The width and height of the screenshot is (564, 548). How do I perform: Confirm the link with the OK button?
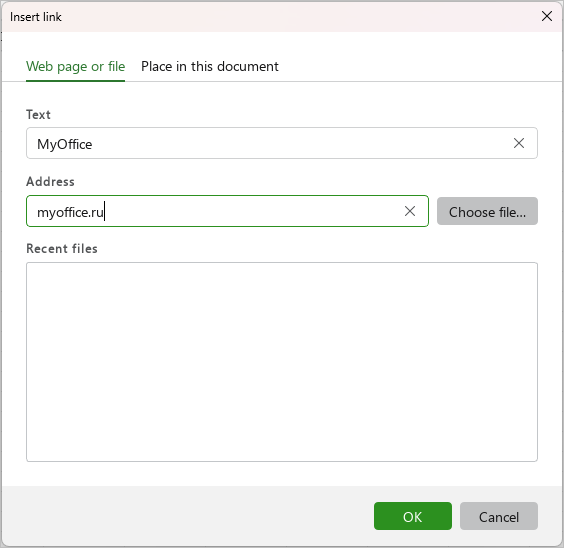click(x=413, y=516)
